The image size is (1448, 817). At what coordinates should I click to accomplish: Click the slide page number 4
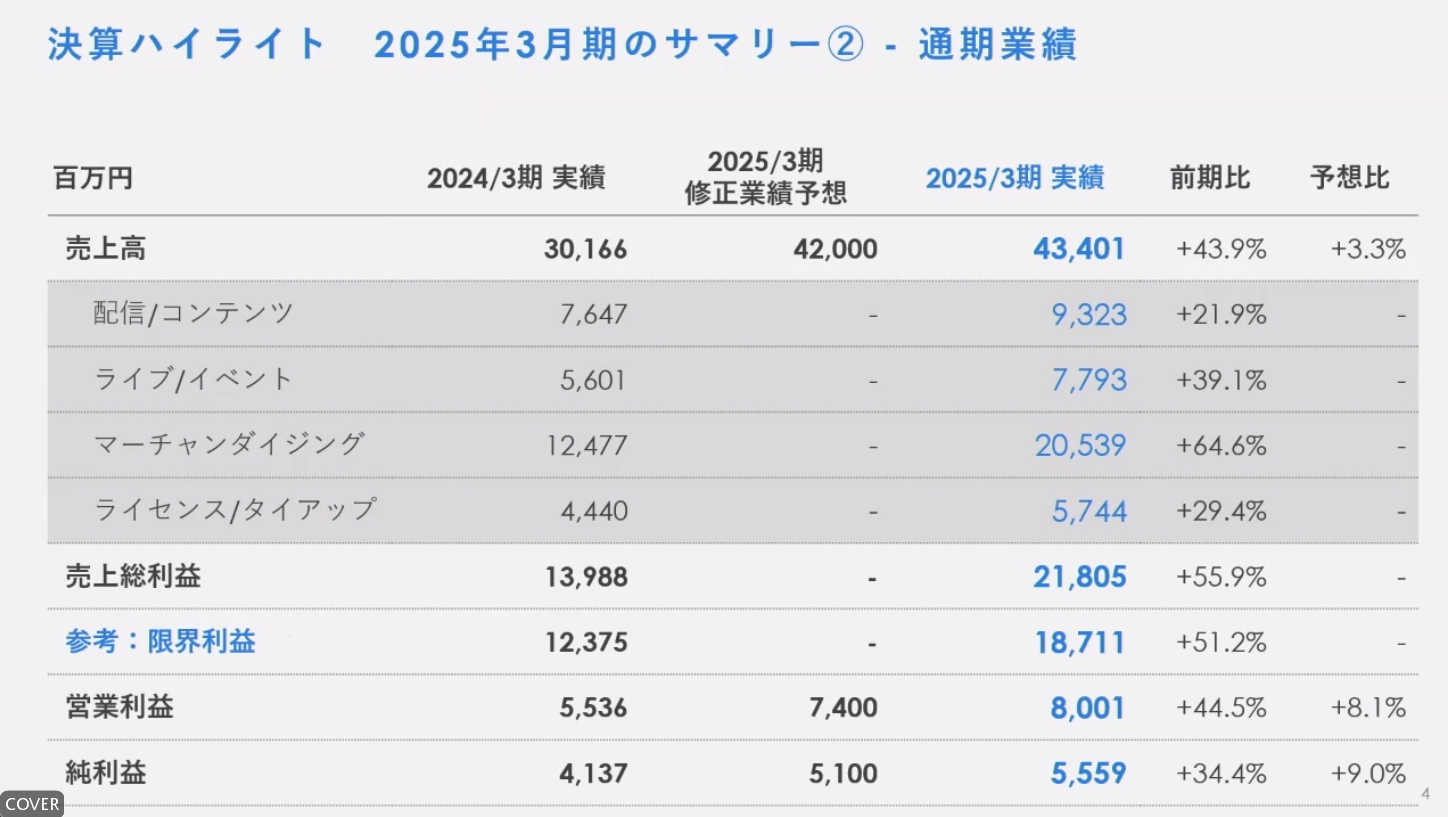1425,794
